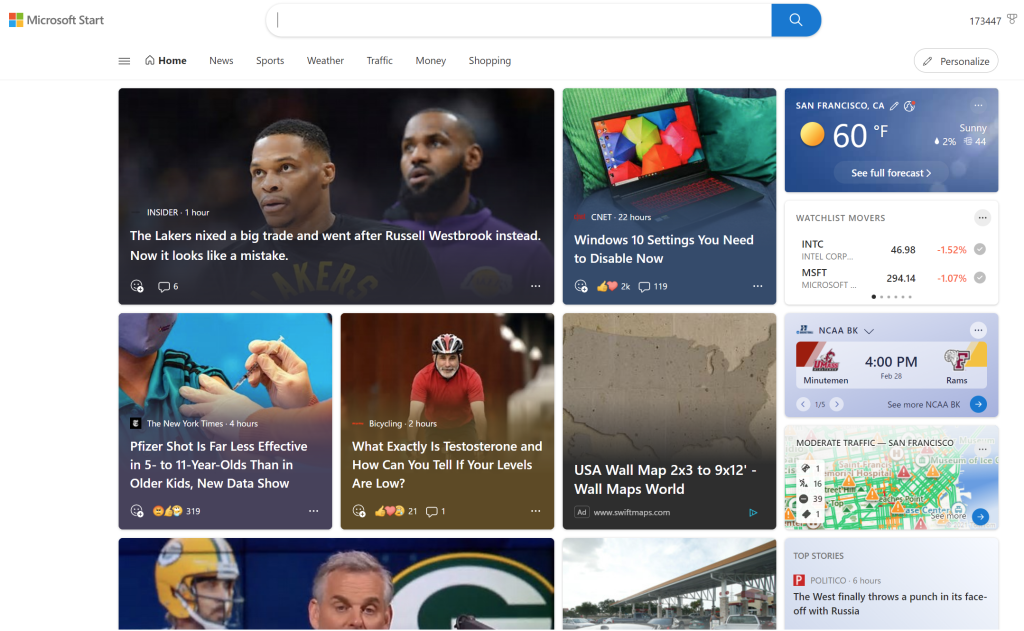Open comments on the Testosterone article
The width and height of the screenshot is (1024, 631).
click(x=435, y=511)
